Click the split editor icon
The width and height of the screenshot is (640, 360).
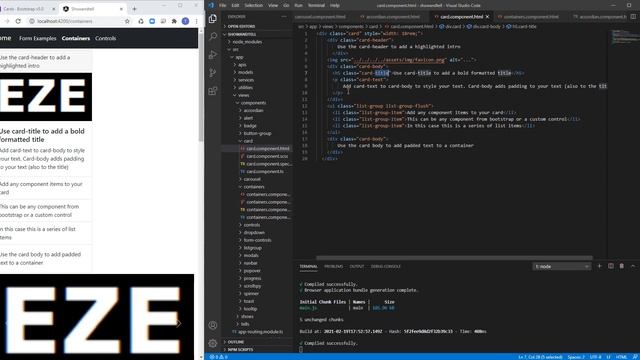633,16
